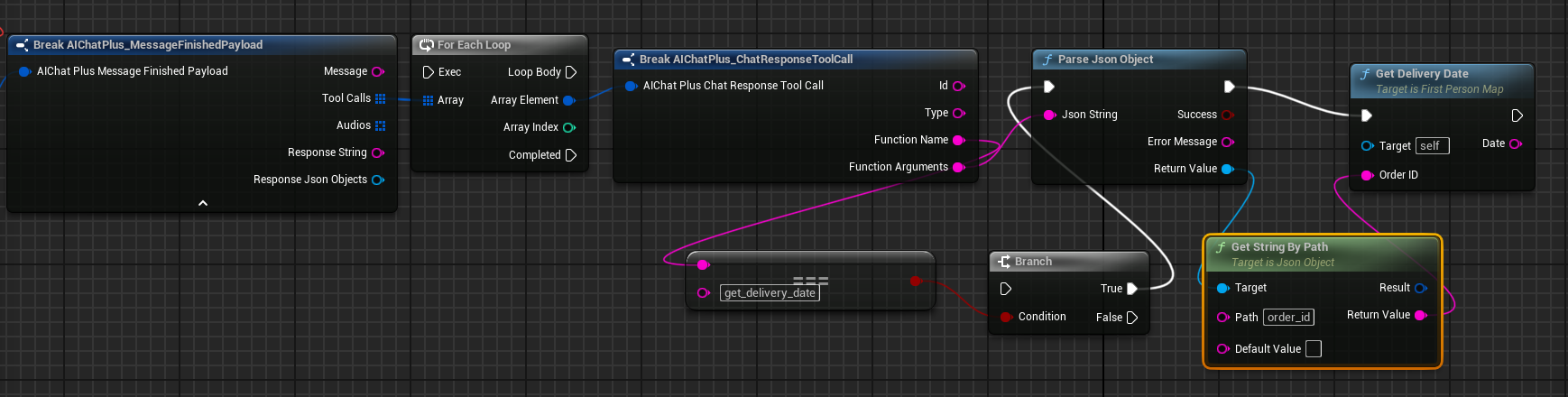Select the Parse Json Object node title

pyautogui.click(x=1105, y=59)
